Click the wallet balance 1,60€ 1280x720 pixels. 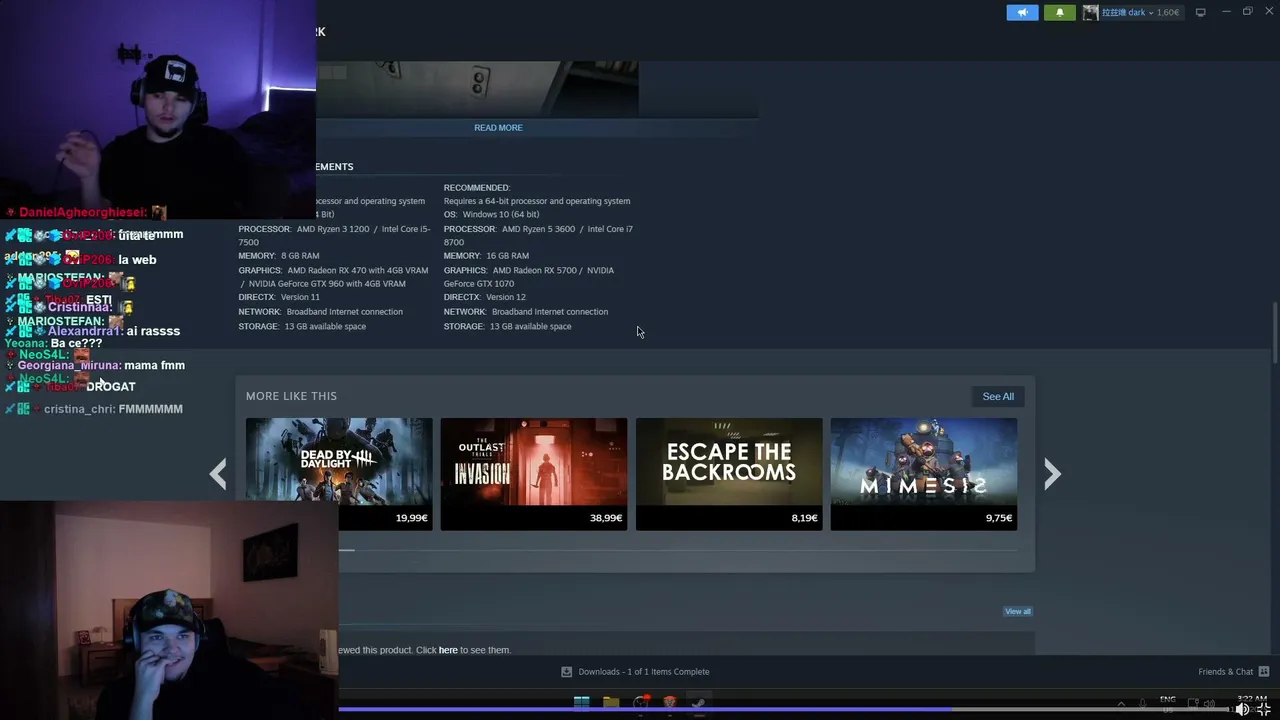tap(1168, 12)
